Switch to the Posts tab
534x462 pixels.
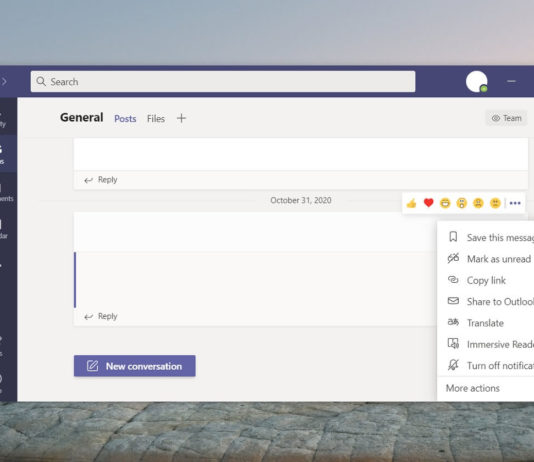pyautogui.click(x=125, y=118)
